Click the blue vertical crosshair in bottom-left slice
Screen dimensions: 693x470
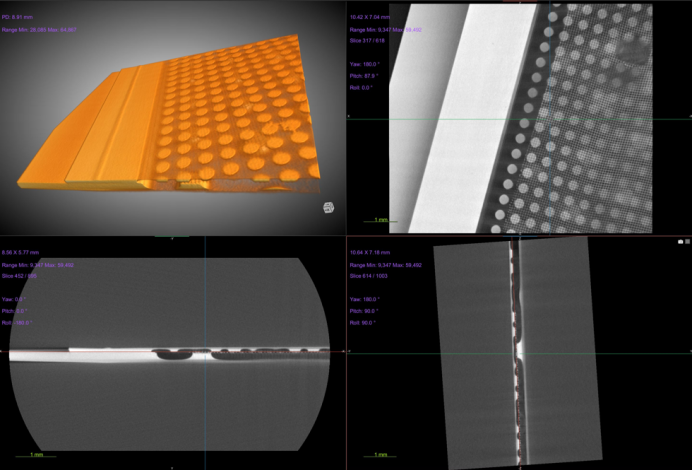pos(205,300)
